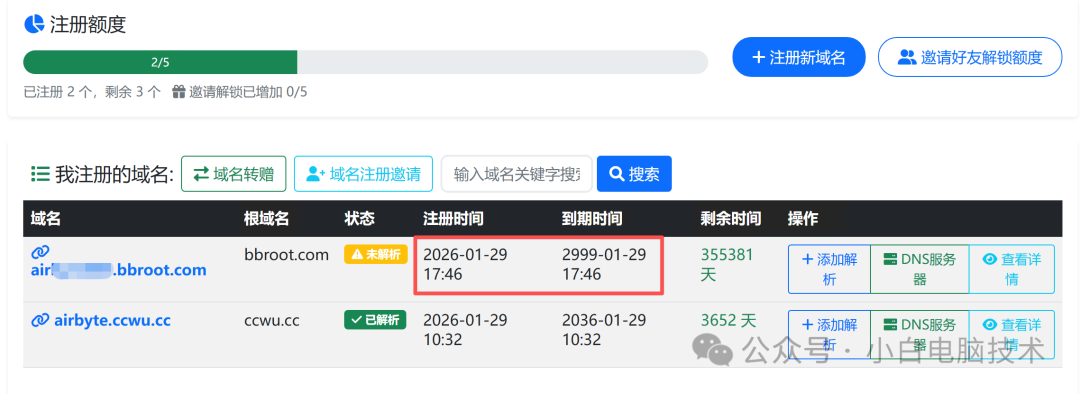Click the 剩余时间 column header
Viewport: 1080px width, 394px height.
731,219
